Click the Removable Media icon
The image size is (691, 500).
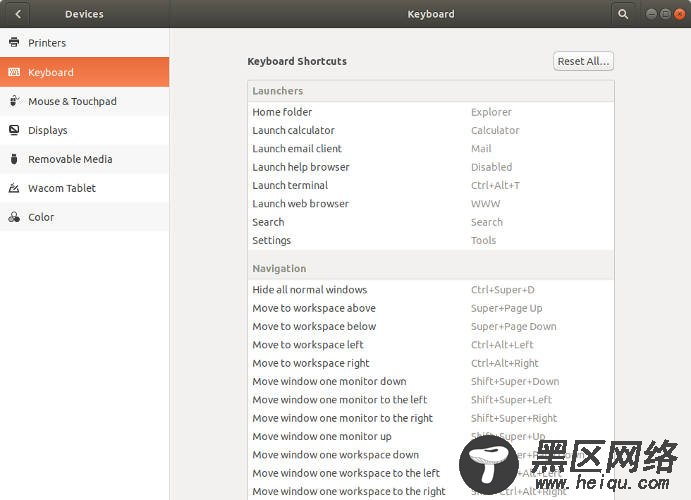14,159
